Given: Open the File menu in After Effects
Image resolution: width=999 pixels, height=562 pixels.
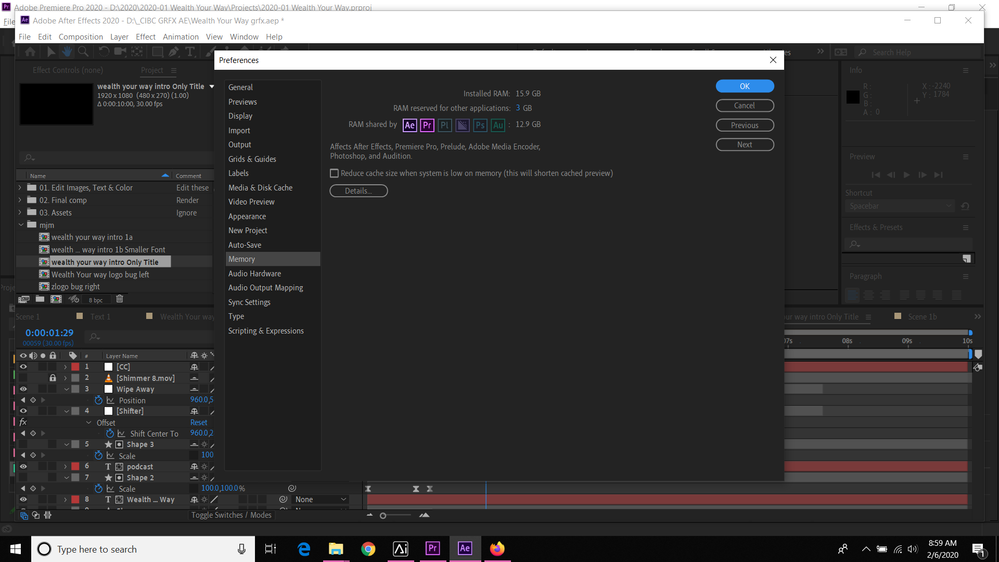Looking at the screenshot, I should pos(24,37).
